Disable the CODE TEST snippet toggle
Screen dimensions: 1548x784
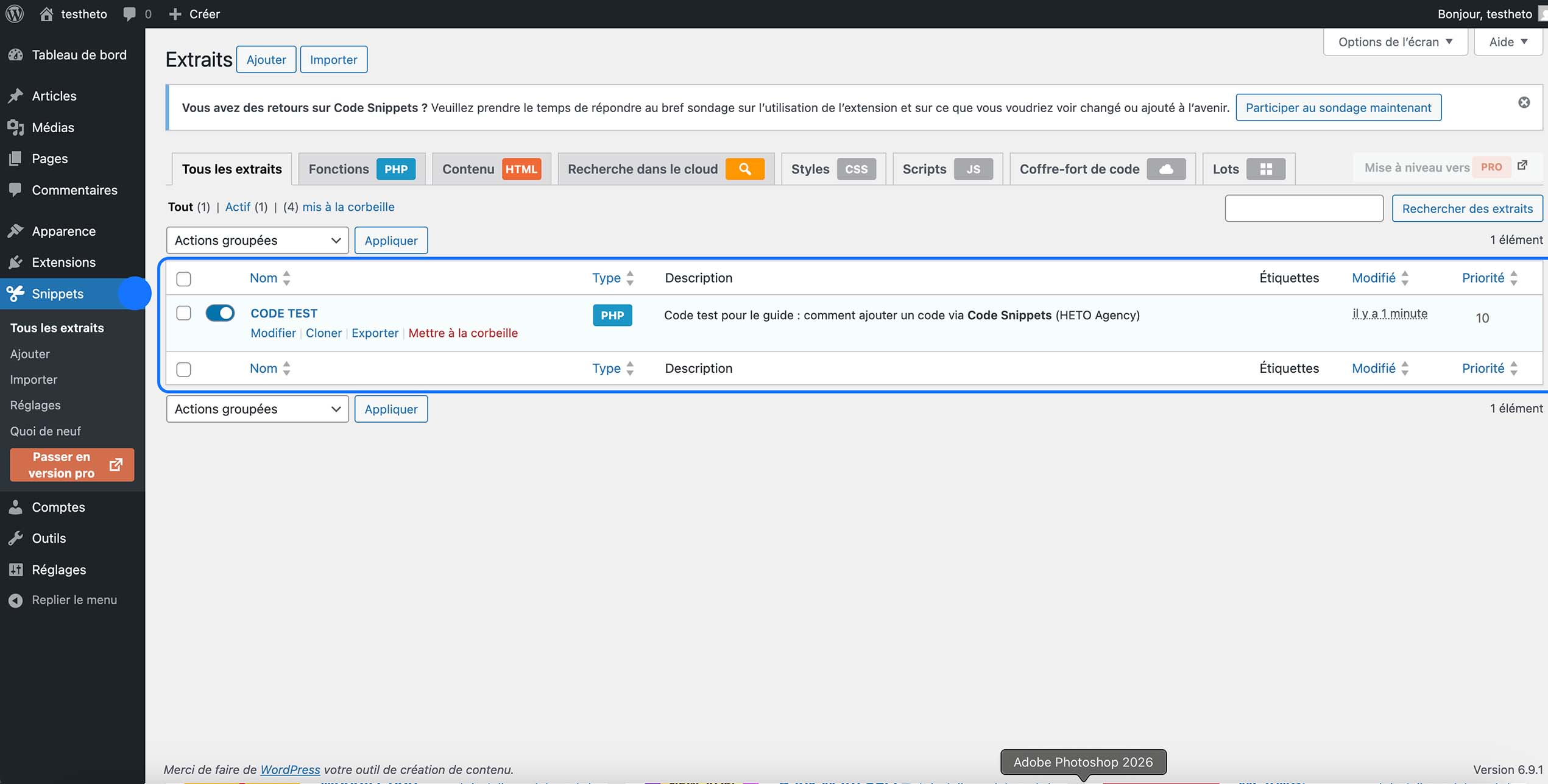click(220, 313)
